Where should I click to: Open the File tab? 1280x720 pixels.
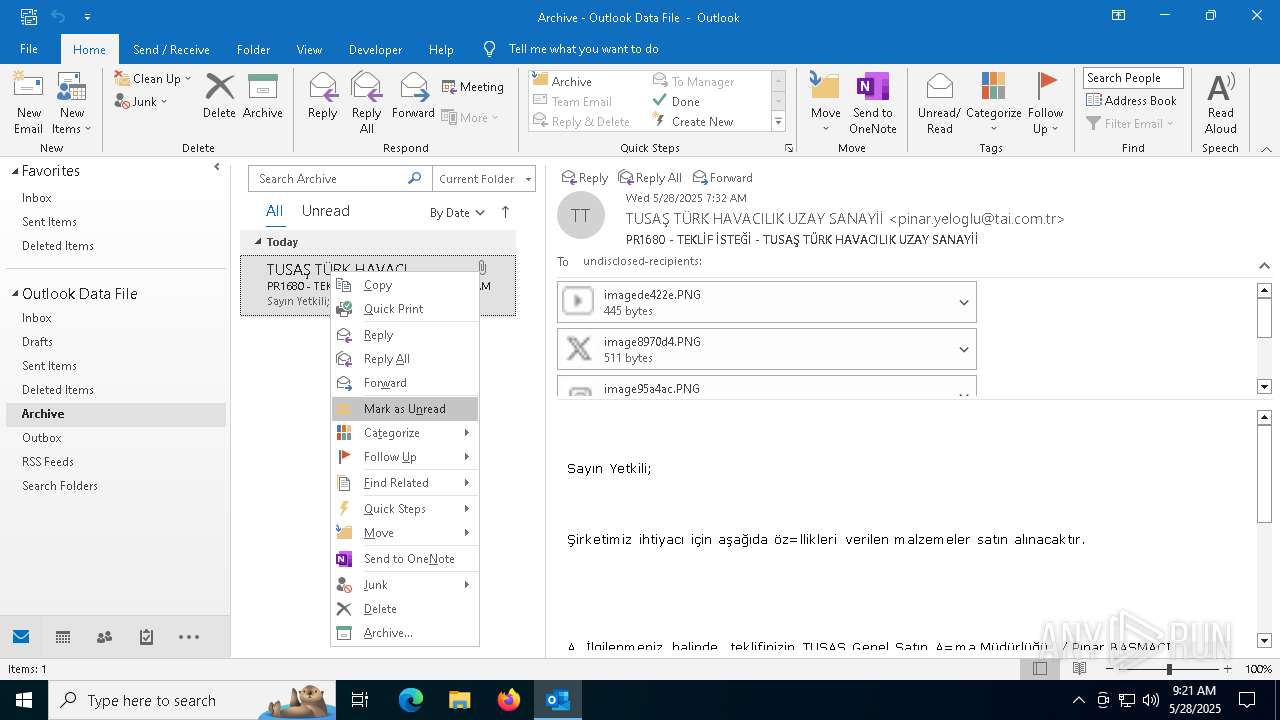(x=29, y=49)
